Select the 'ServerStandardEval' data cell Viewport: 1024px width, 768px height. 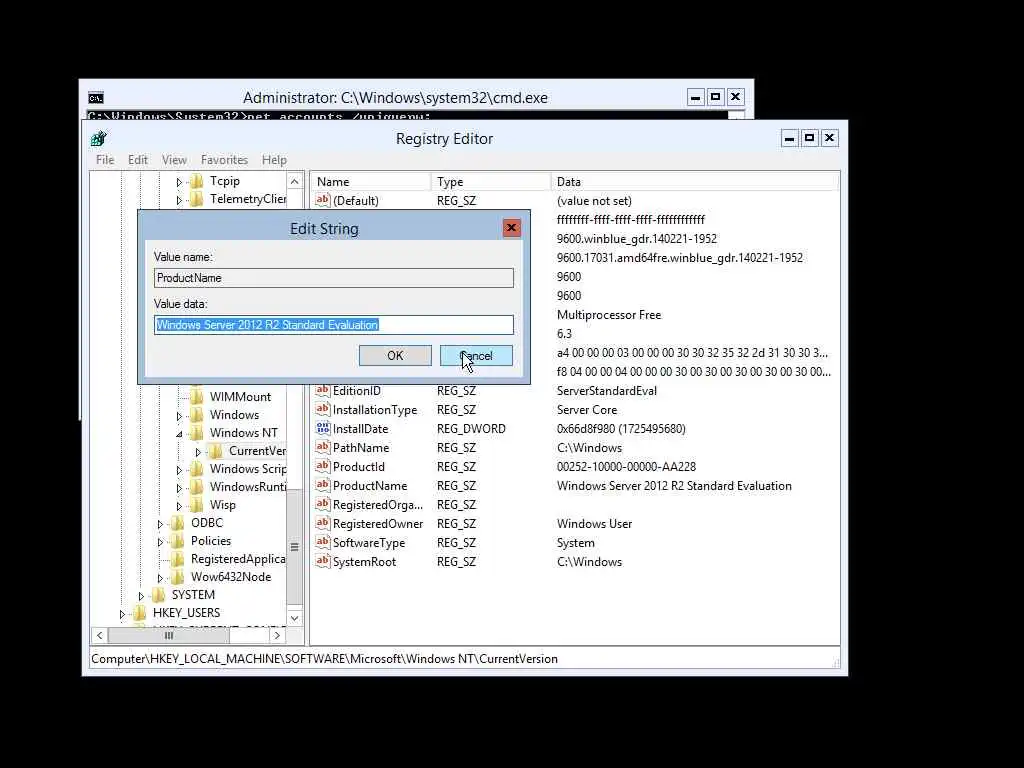point(607,391)
